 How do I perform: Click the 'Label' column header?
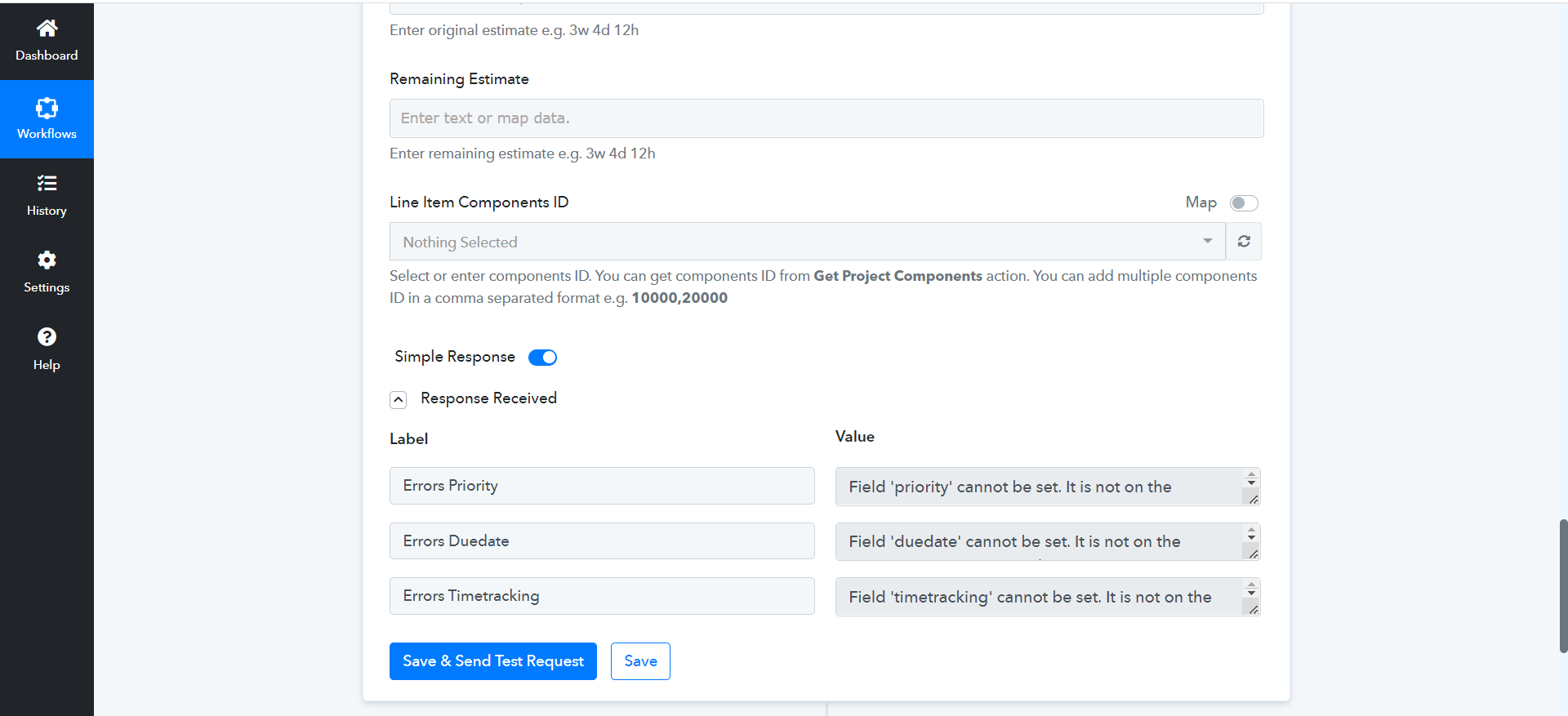coord(408,439)
